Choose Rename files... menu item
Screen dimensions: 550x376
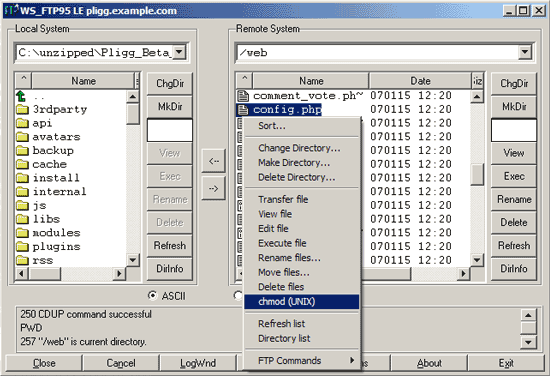point(302,258)
